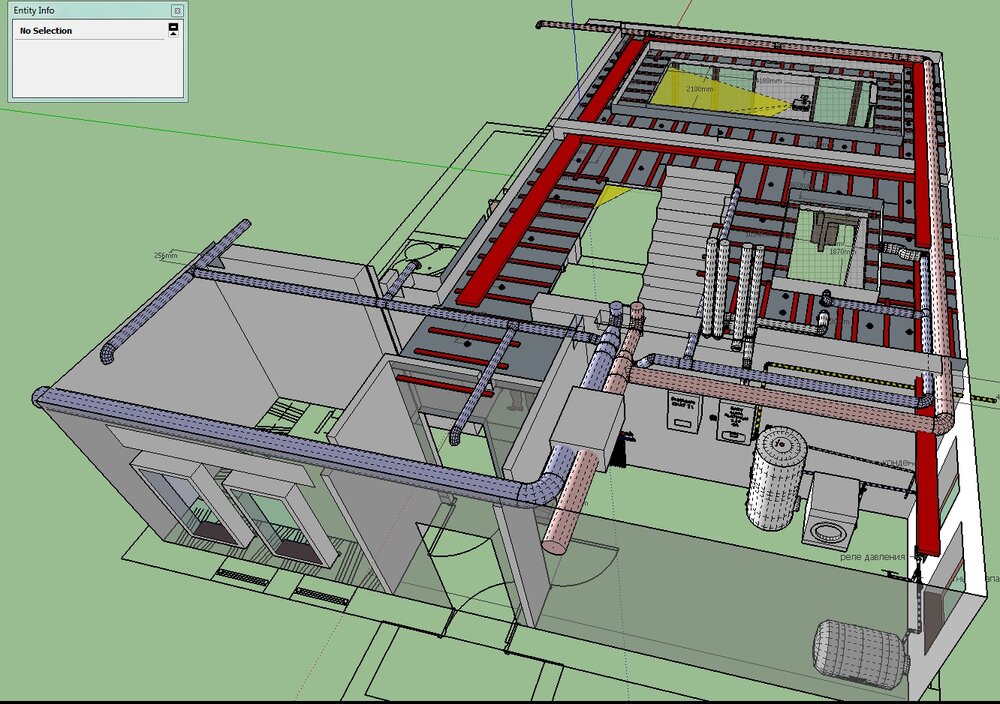Select the 'реле давления' text label
The width and height of the screenshot is (1000, 704).
[872, 557]
